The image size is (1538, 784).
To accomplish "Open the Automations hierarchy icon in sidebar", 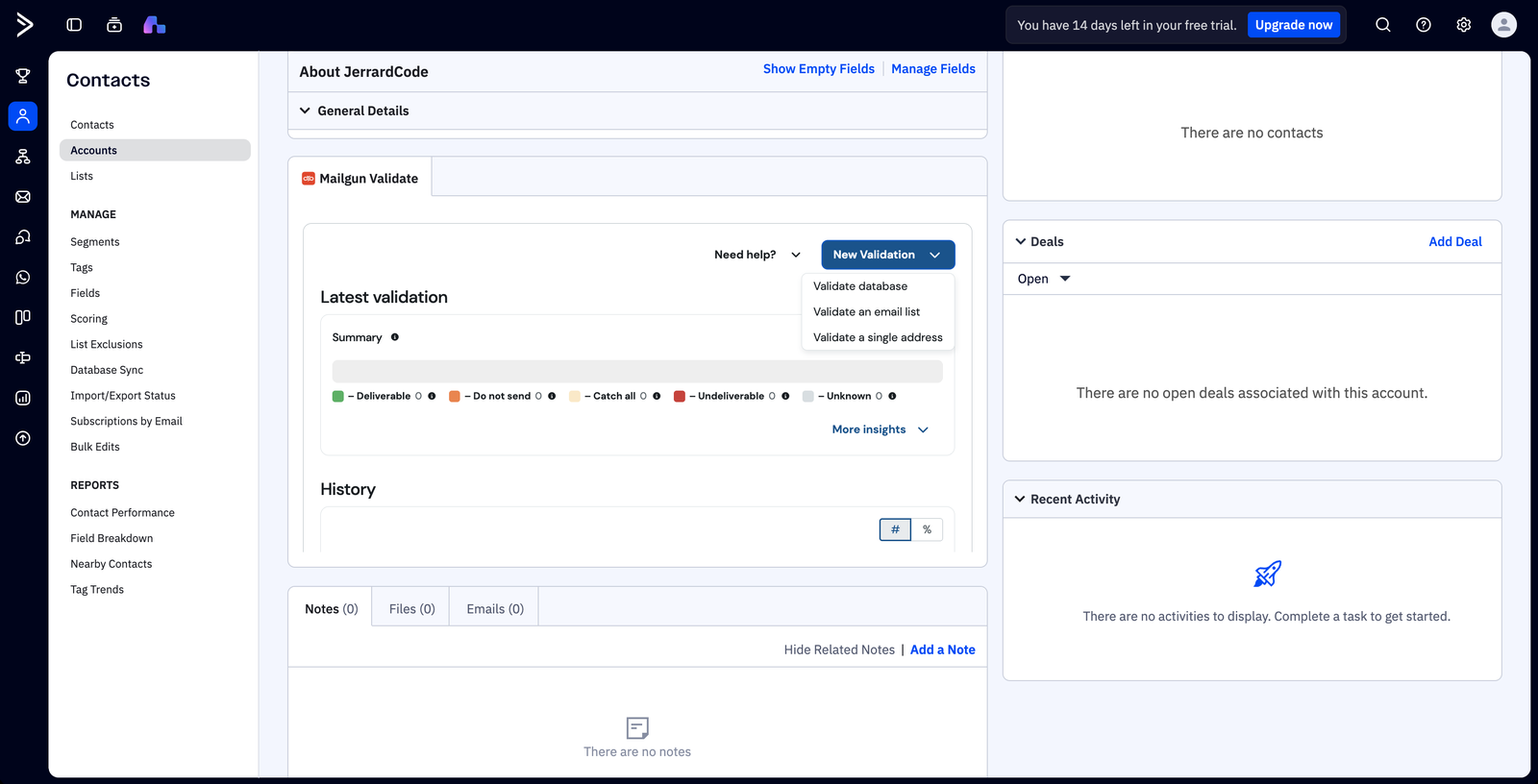I will 23,157.
